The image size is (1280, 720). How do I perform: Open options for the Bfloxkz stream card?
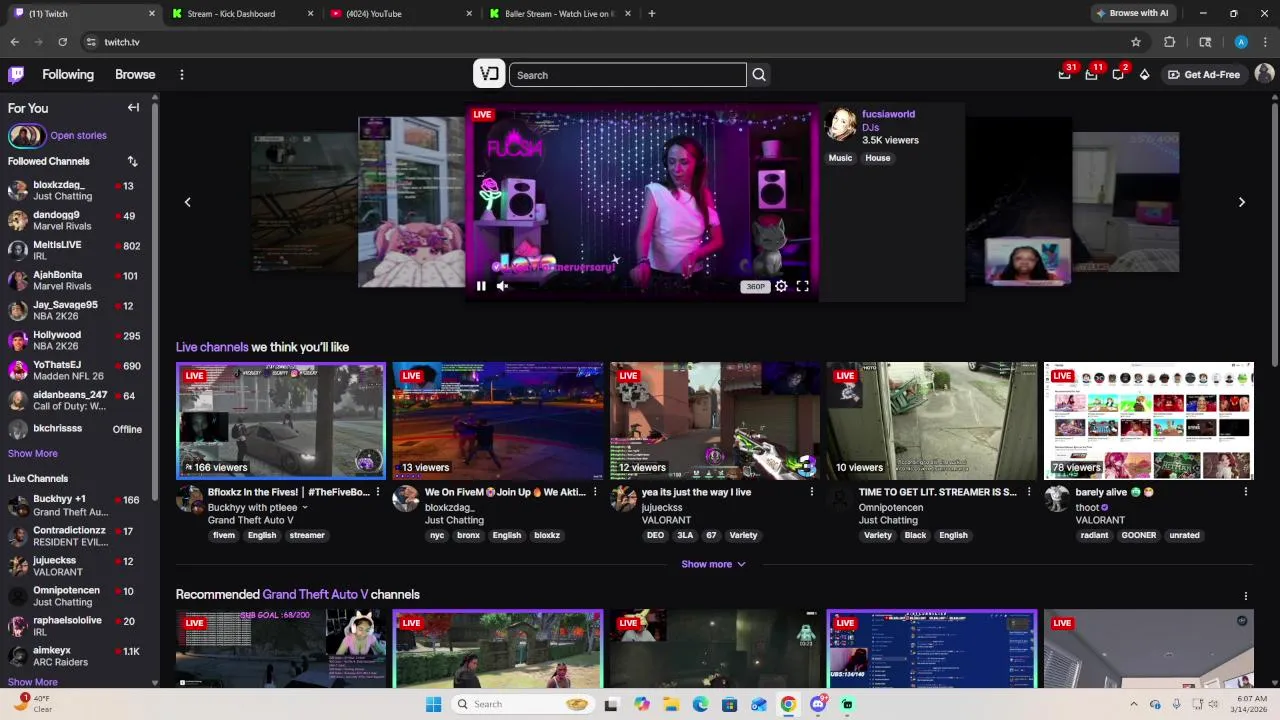(x=378, y=492)
